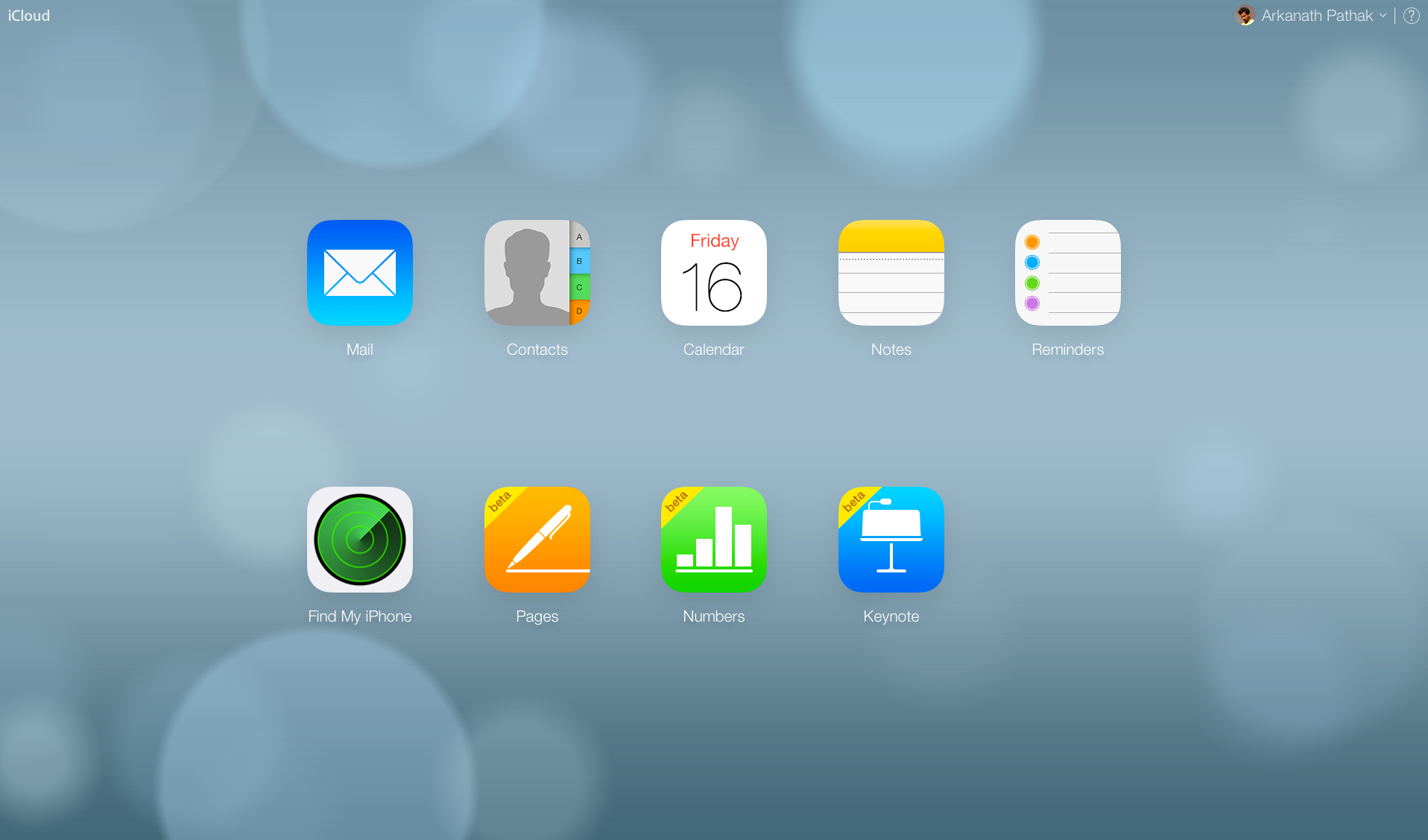
Task: Click the Reminders label text
Action: pyautogui.click(x=1068, y=350)
